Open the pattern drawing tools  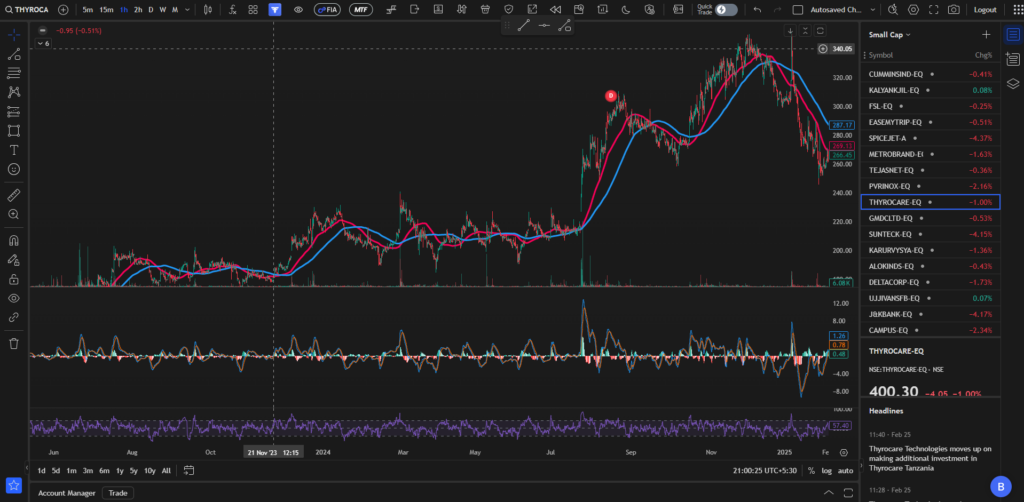pos(14,92)
